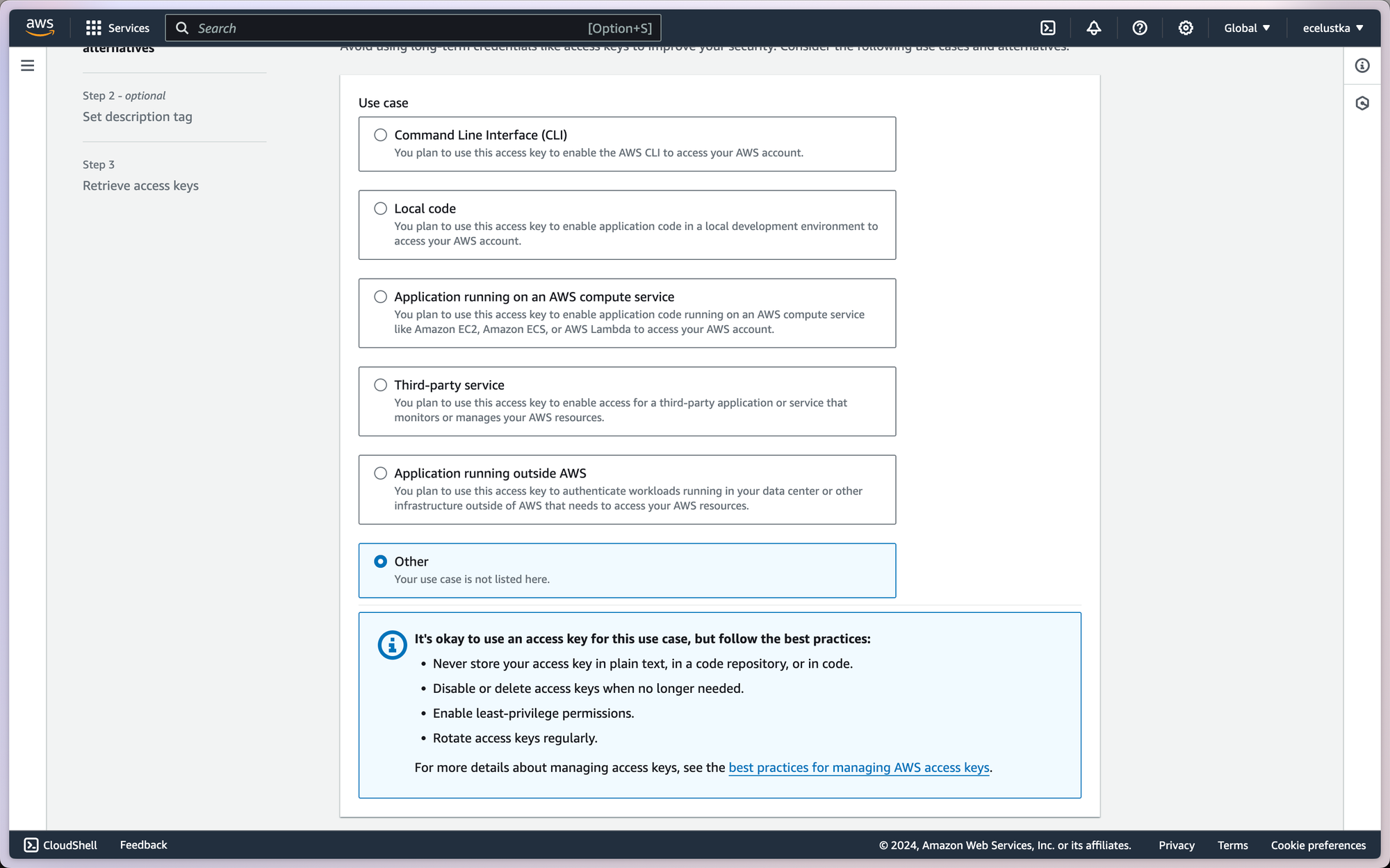Click the AWS logo home icon
Screen dimensions: 1390x868
pyautogui.click(x=40, y=27)
